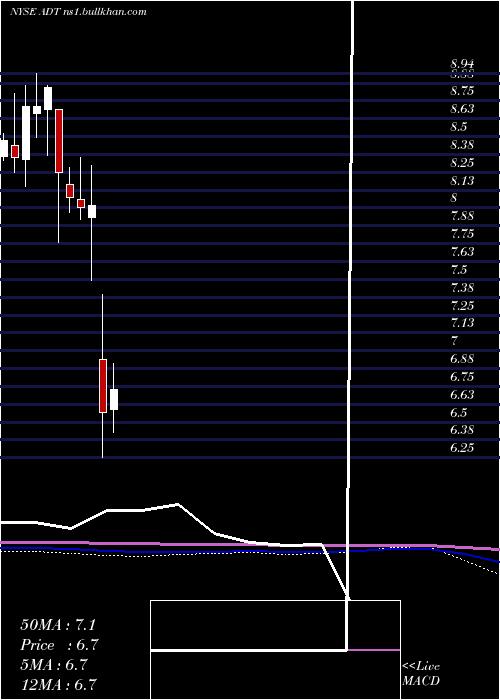500x700 pixels.
Task: Click the 8.75 price axis label
Action: click(x=462, y=91)
